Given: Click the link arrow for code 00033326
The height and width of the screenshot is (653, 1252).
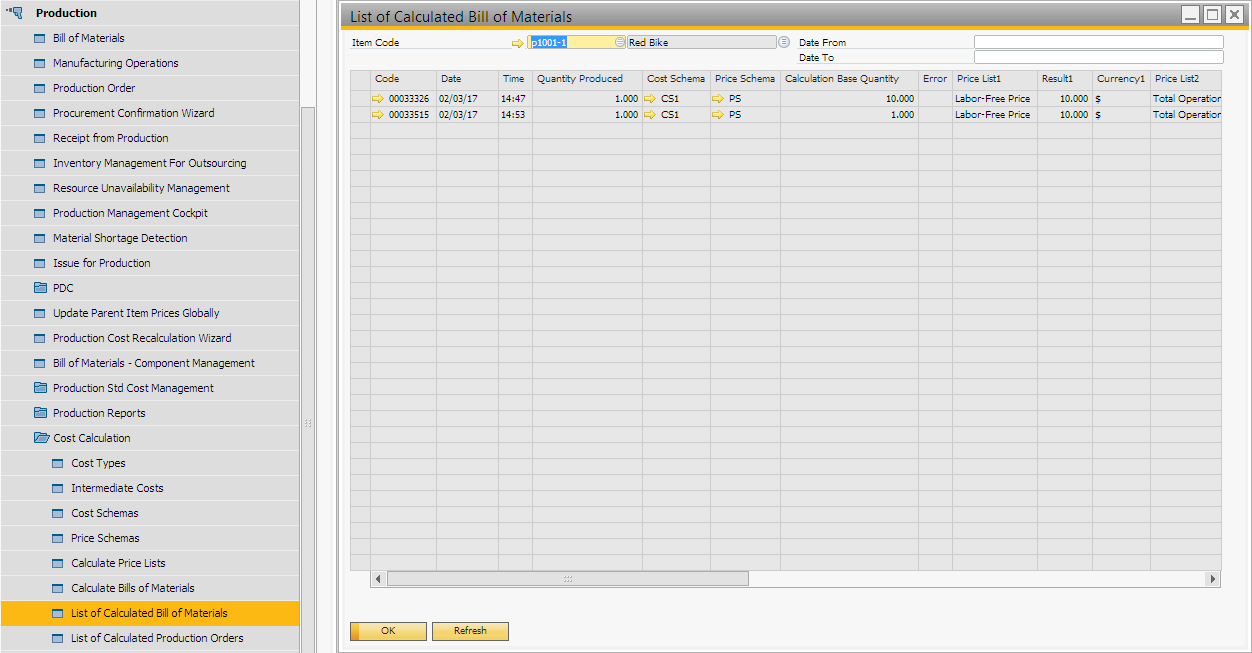Looking at the screenshot, I should pos(378,99).
